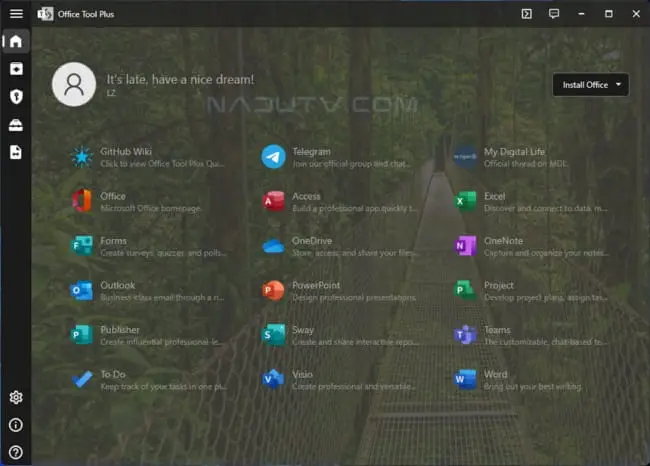Image resolution: width=650 pixels, height=466 pixels.
Task: Click the Install Office button label
Action: (x=585, y=85)
